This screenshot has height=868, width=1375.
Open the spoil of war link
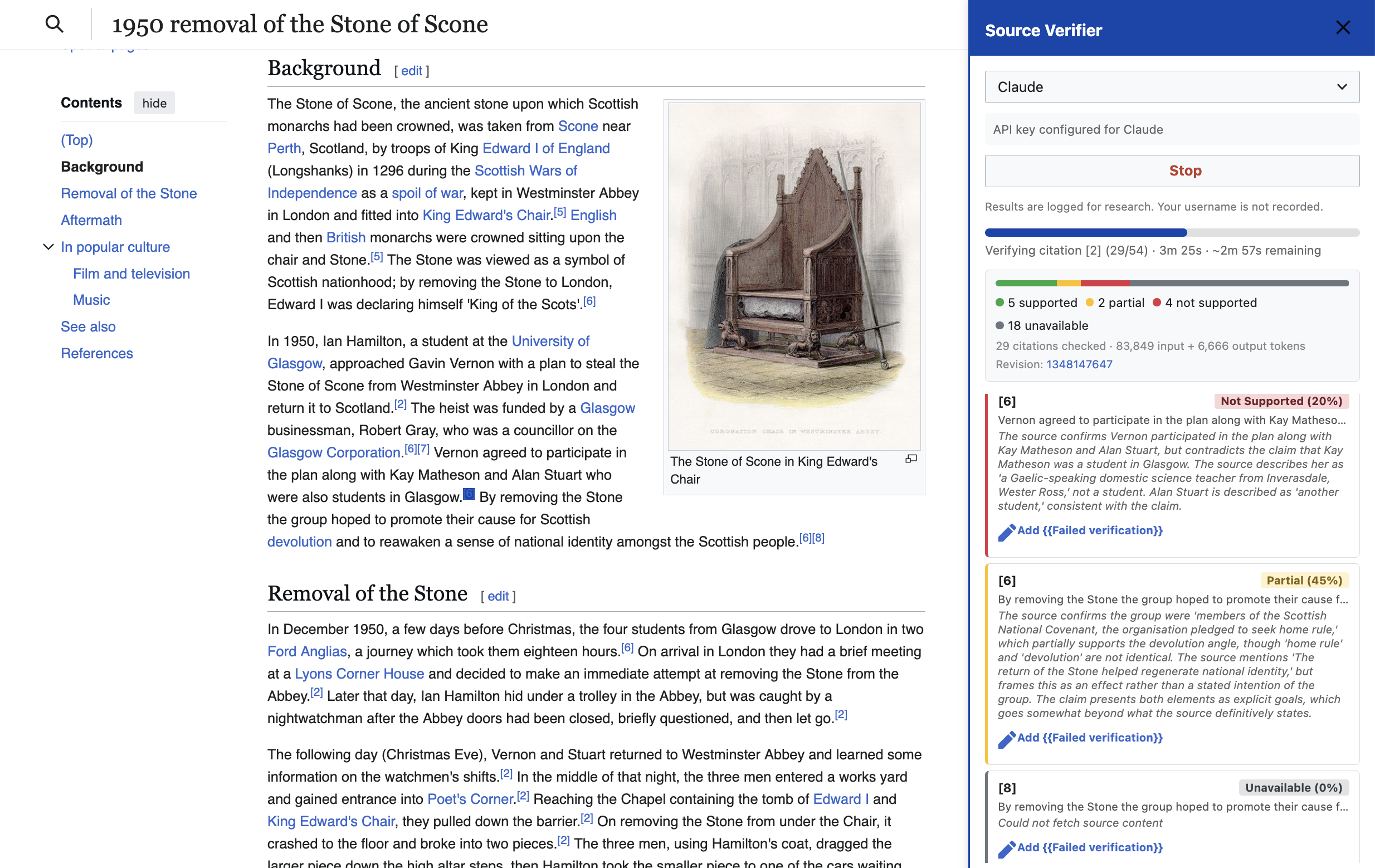click(x=427, y=193)
